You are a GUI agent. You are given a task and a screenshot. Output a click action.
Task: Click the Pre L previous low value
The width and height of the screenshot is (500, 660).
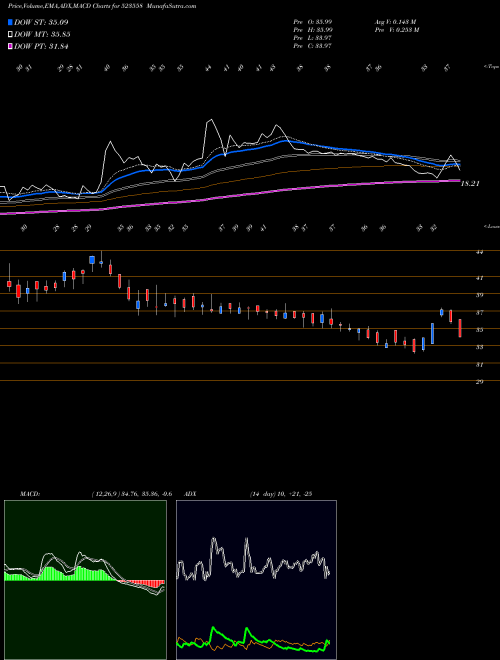click(x=313, y=38)
